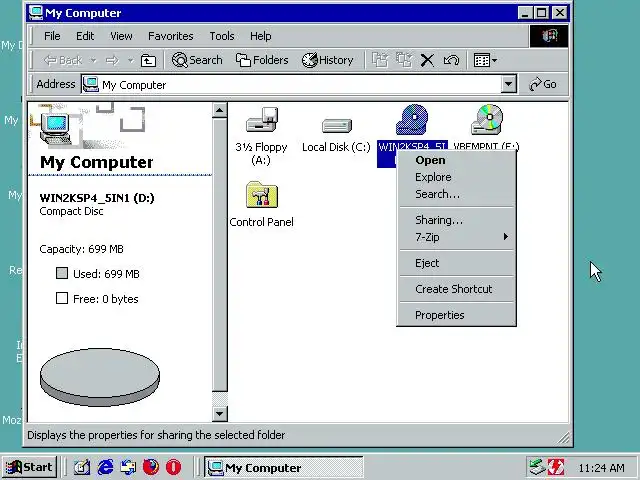Click the Address bar computer icon
The height and width of the screenshot is (480, 640).
click(91, 84)
